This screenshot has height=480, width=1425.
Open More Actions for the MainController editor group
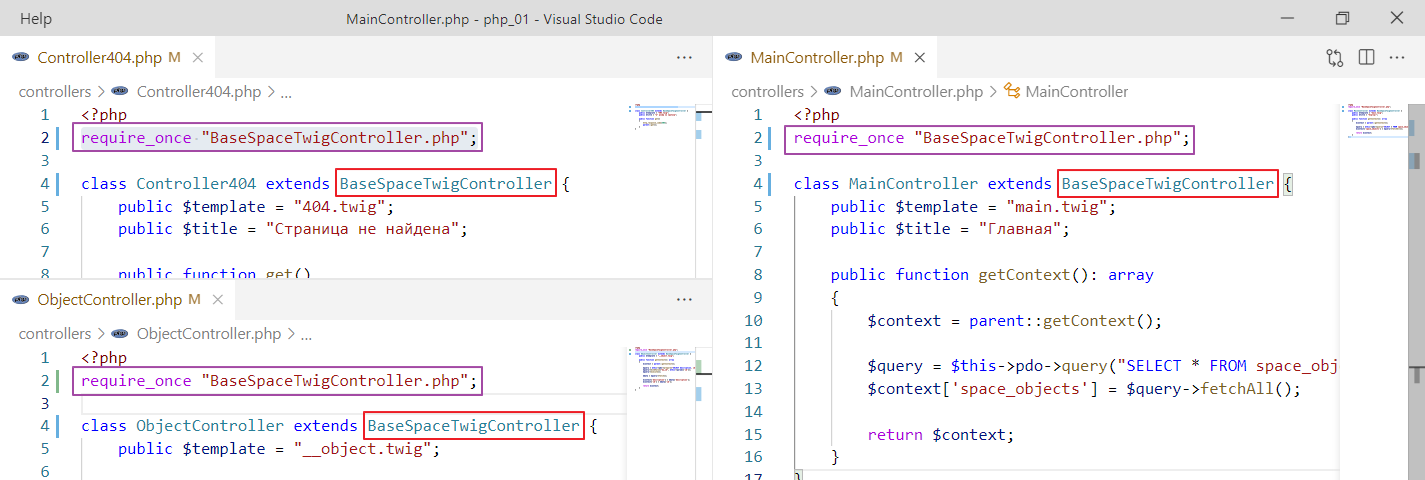(1397, 58)
